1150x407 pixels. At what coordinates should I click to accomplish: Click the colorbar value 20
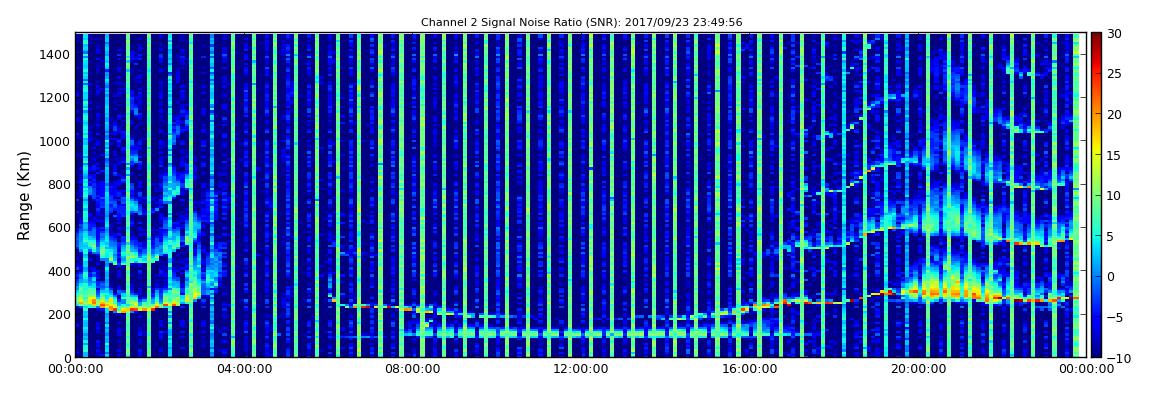pos(1115,114)
